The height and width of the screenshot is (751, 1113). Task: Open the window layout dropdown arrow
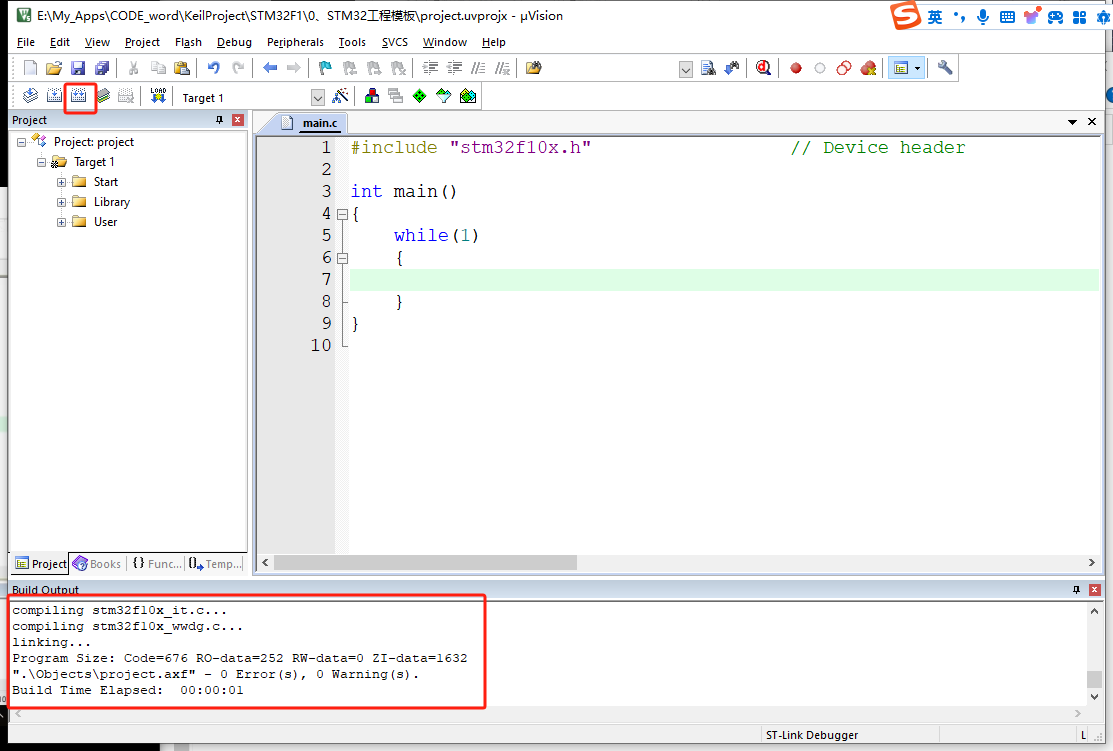(x=918, y=69)
